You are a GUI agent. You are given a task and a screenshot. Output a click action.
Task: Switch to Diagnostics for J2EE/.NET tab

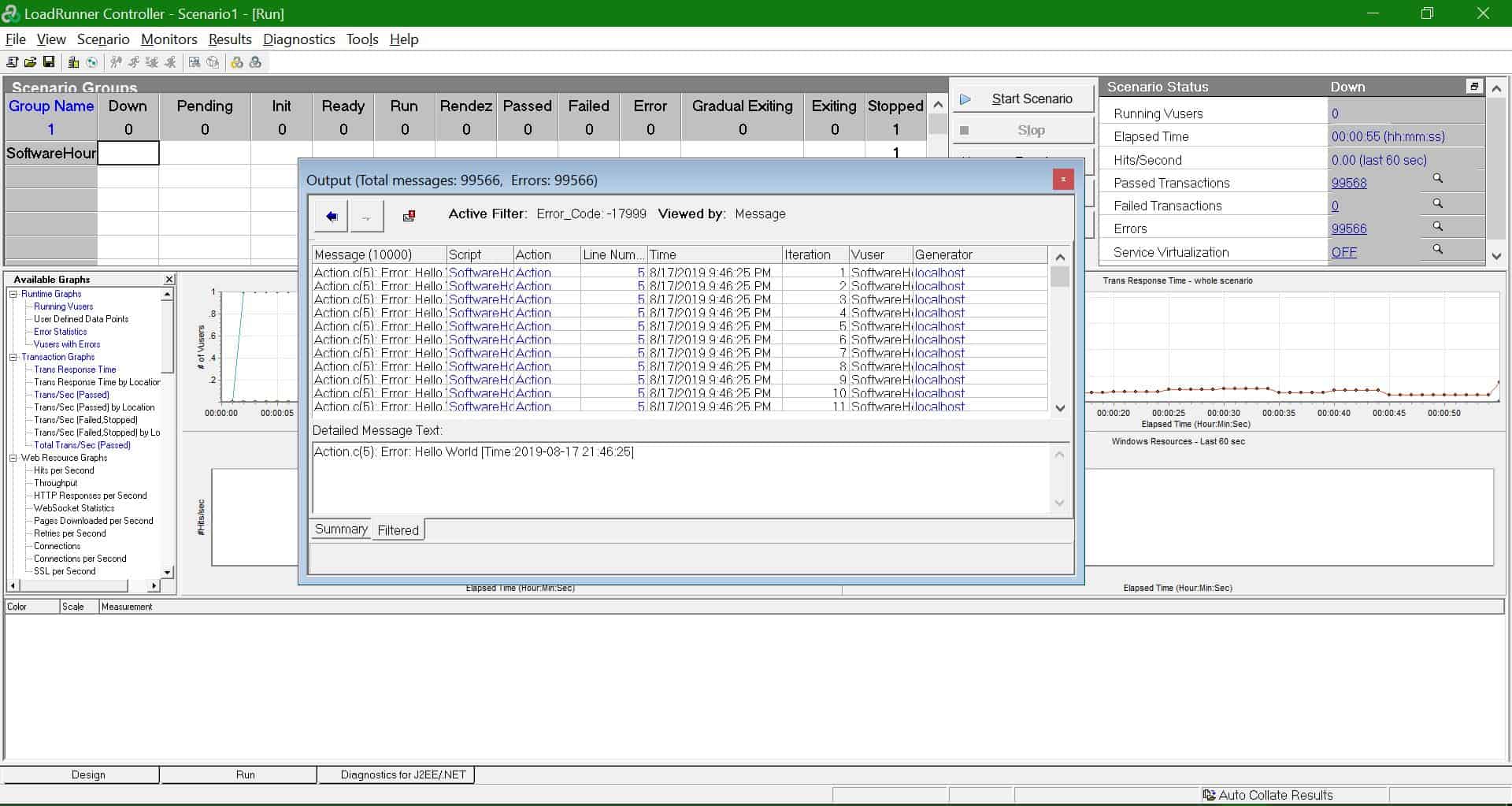click(403, 774)
